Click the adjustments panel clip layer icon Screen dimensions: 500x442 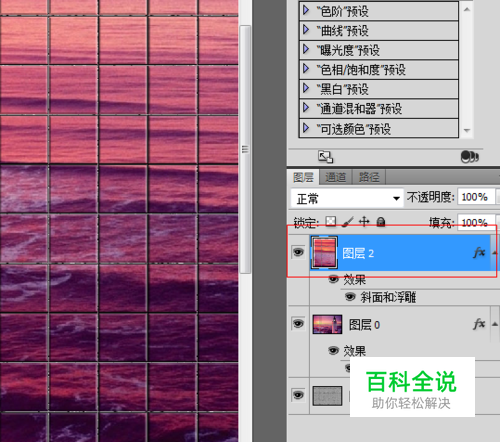[470, 156]
